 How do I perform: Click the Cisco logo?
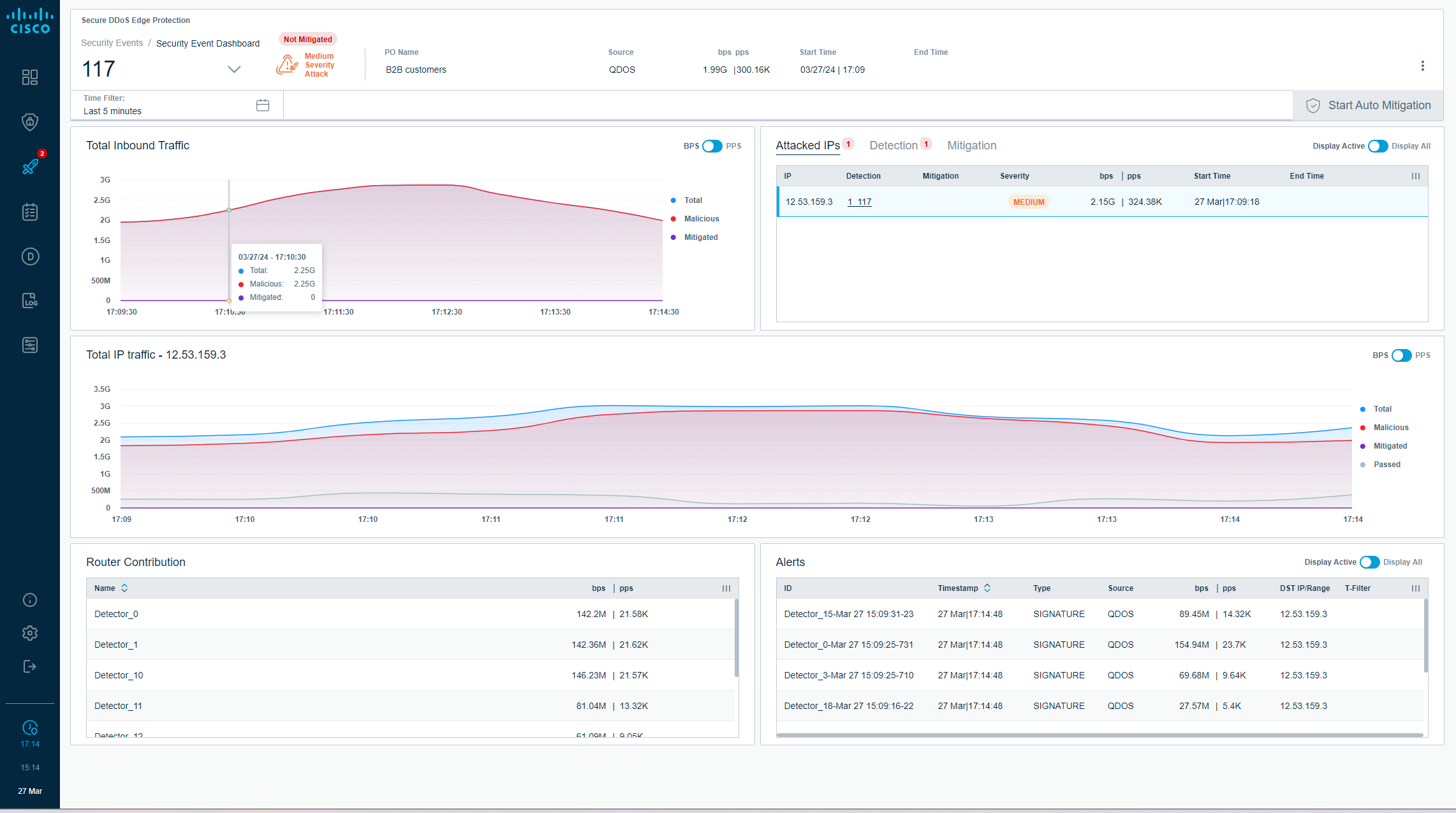click(x=29, y=21)
